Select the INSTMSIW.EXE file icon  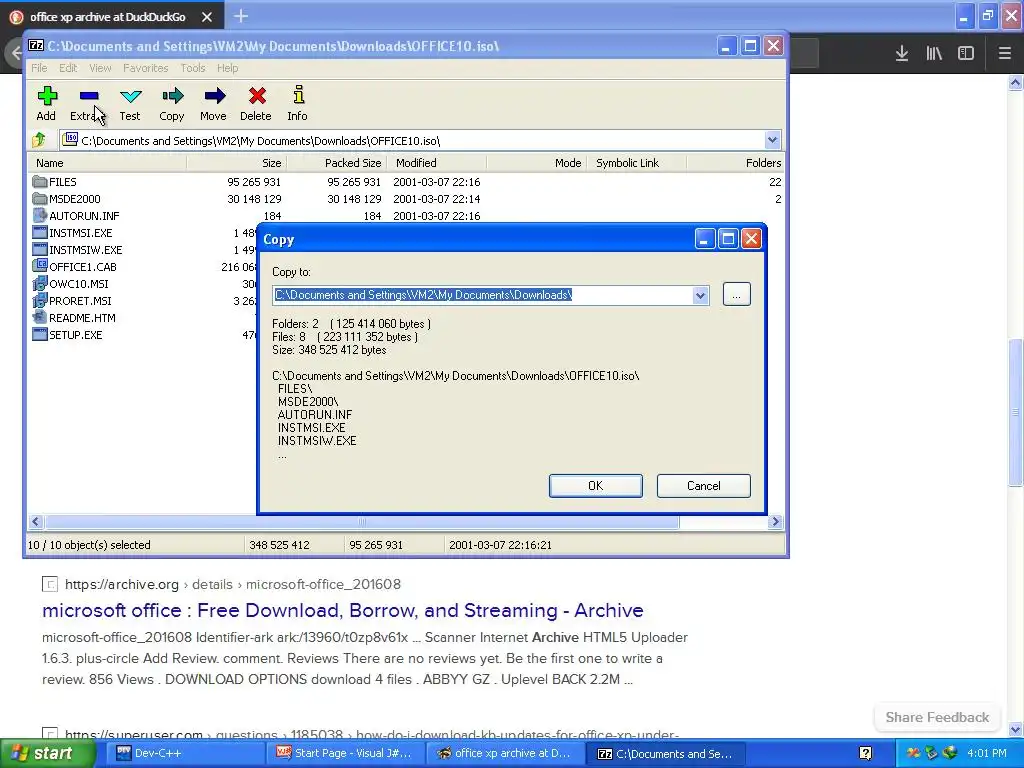click(x=40, y=249)
